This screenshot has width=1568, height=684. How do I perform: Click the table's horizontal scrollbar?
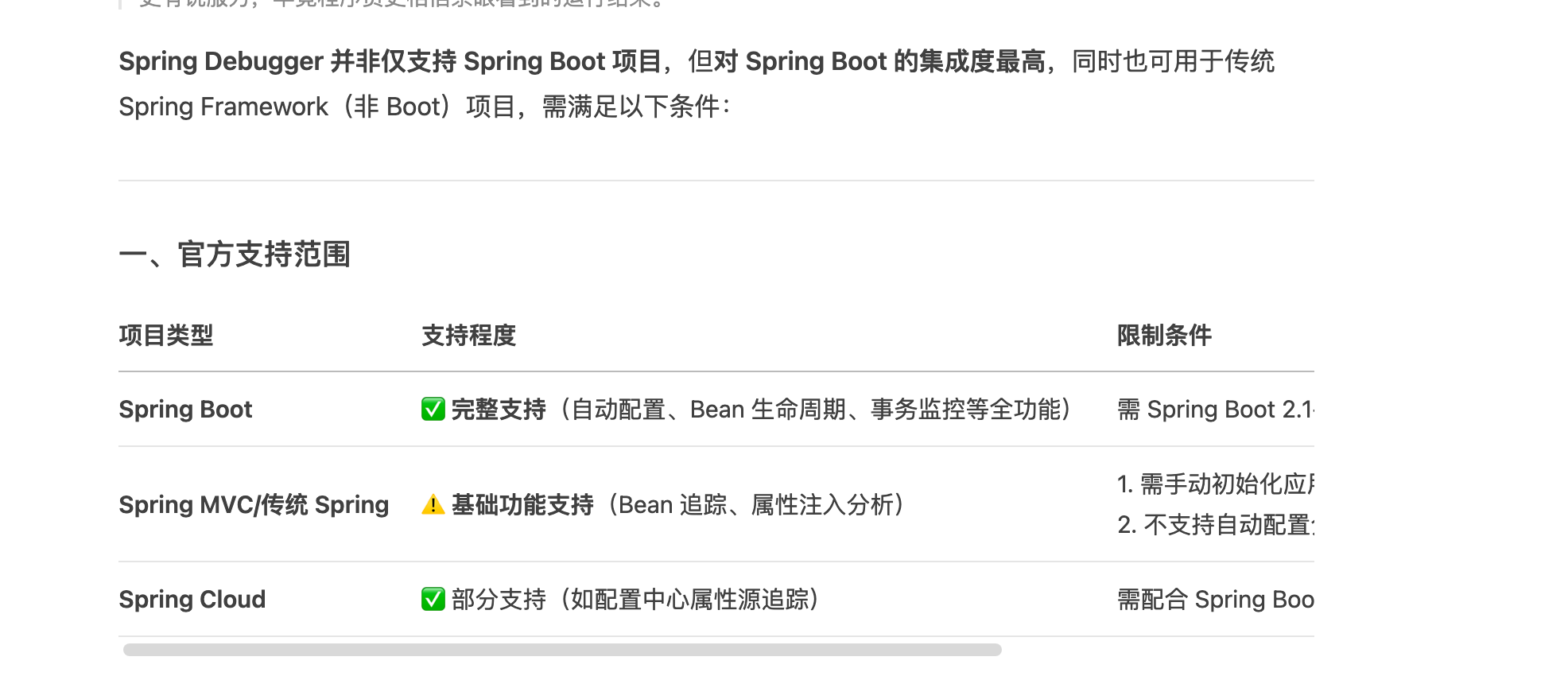pyautogui.click(x=561, y=650)
